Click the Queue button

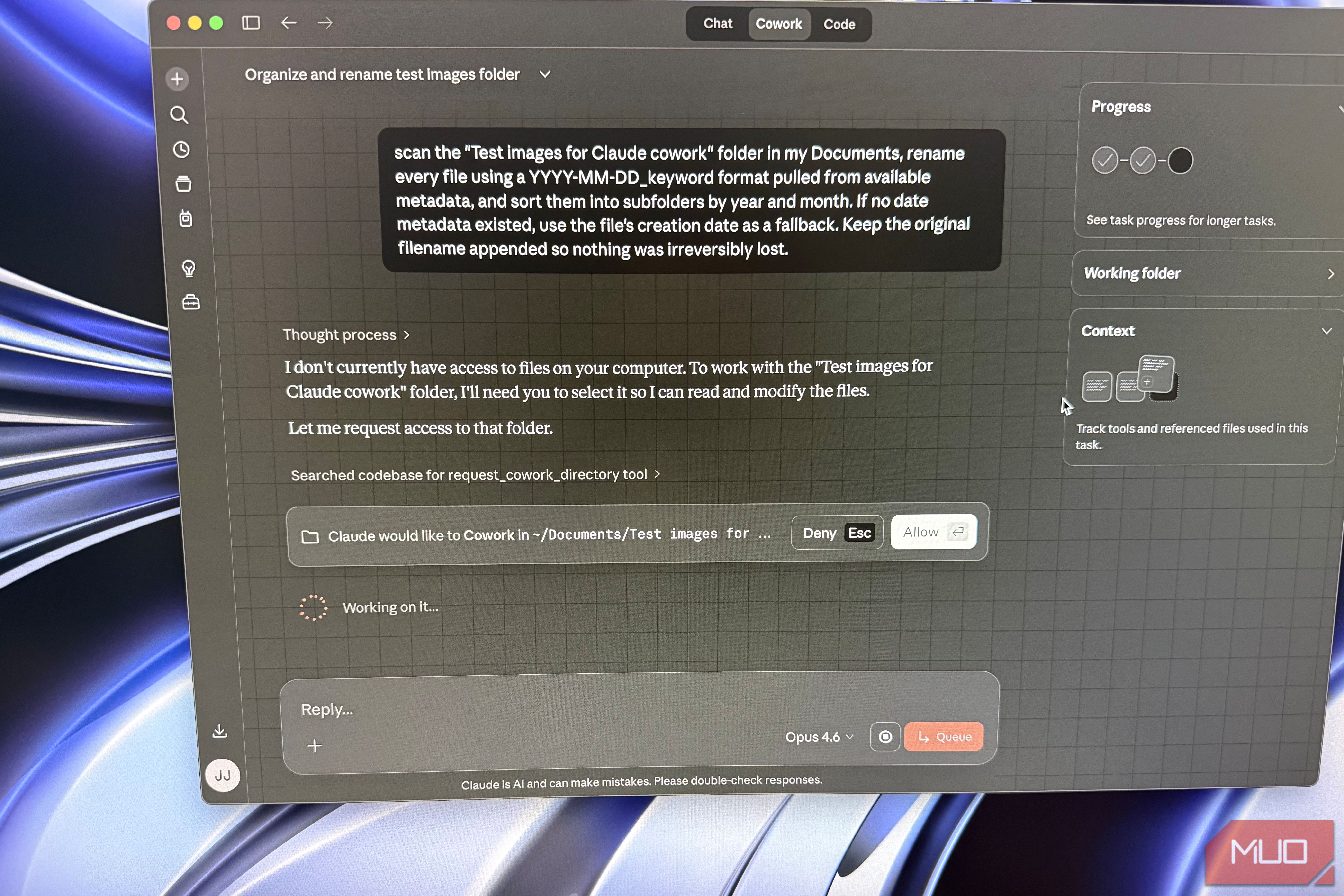[944, 737]
